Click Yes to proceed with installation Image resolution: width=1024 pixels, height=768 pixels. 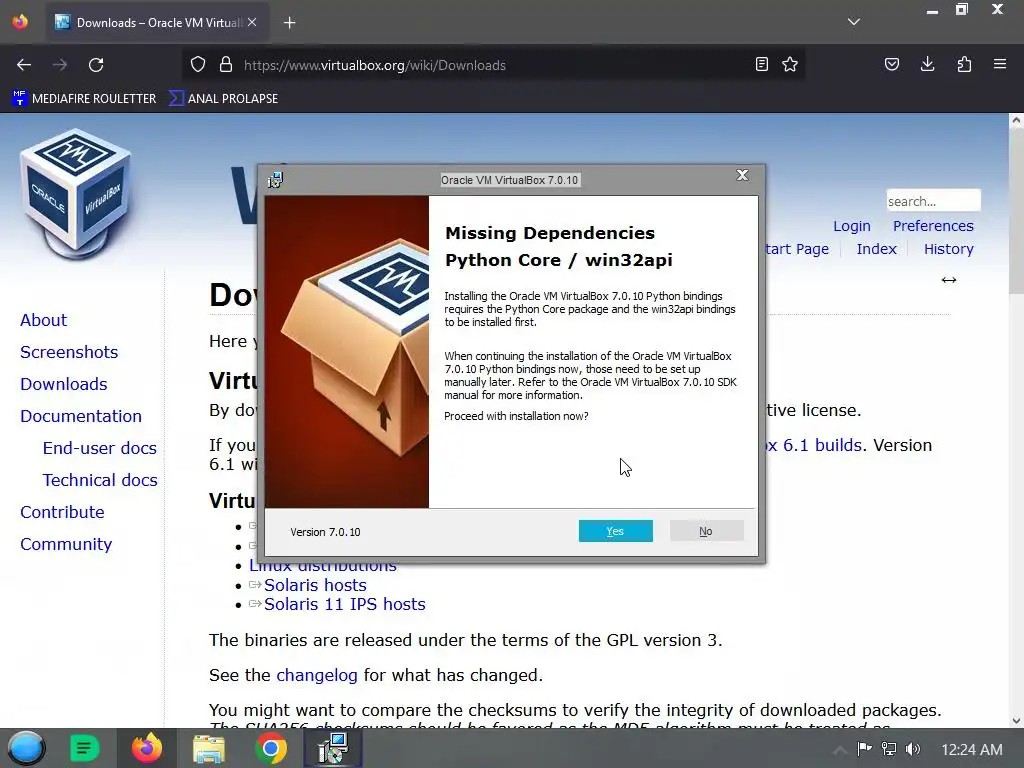[x=615, y=531]
